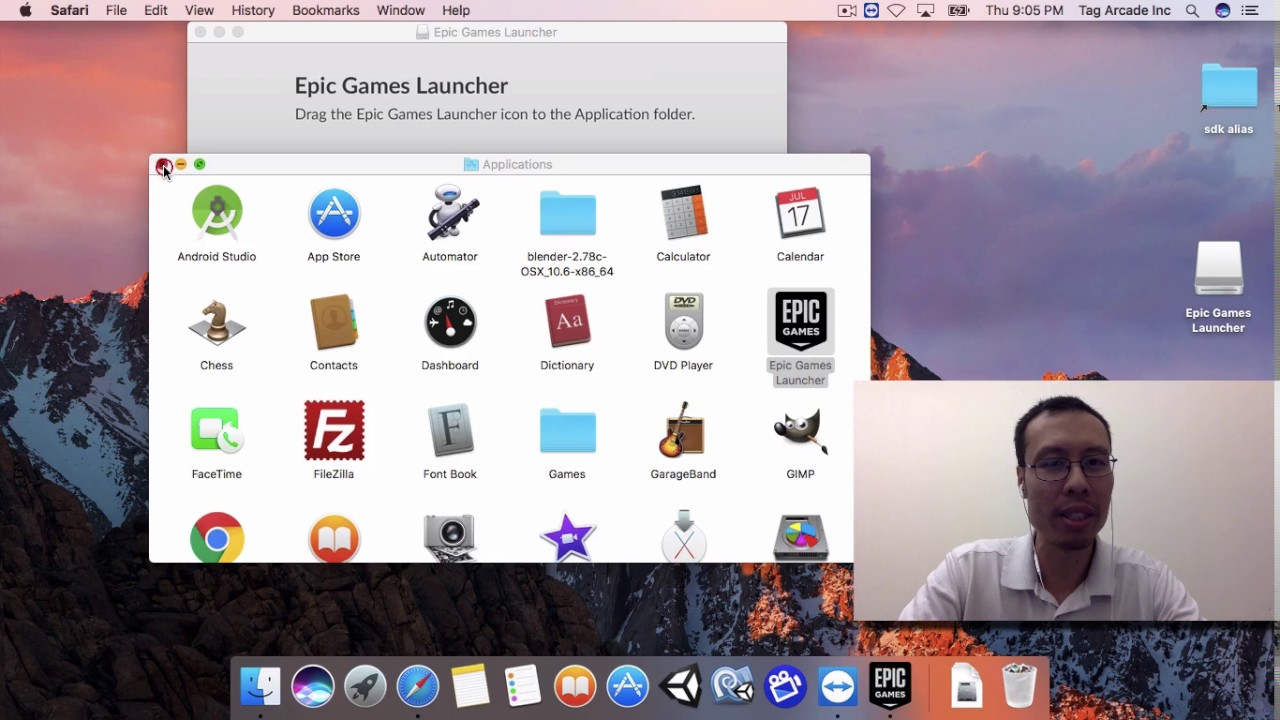Open Android Studio in the Applications window
The image size is (1280, 720).
pos(217,213)
